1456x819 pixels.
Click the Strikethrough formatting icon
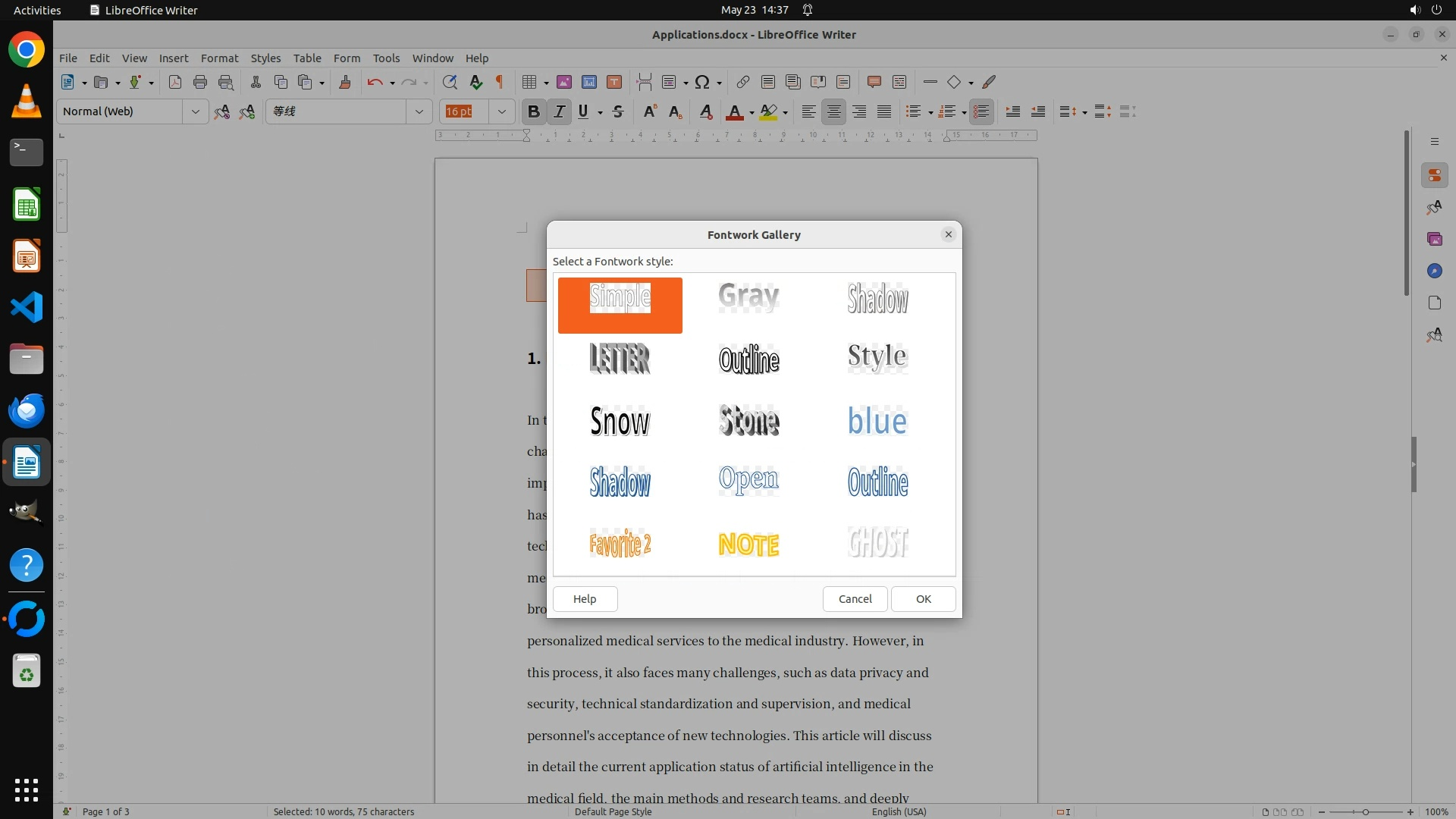click(x=618, y=111)
